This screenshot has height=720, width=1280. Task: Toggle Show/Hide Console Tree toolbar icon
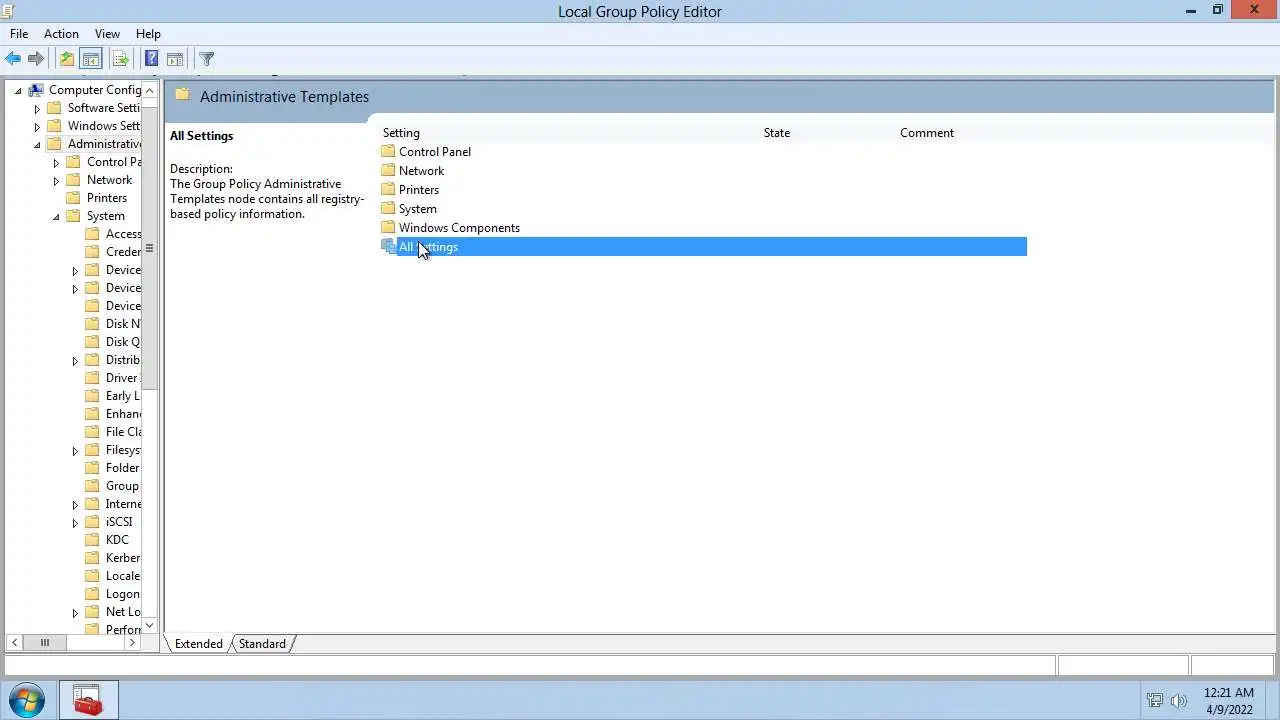pyautogui.click(x=91, y=59)
